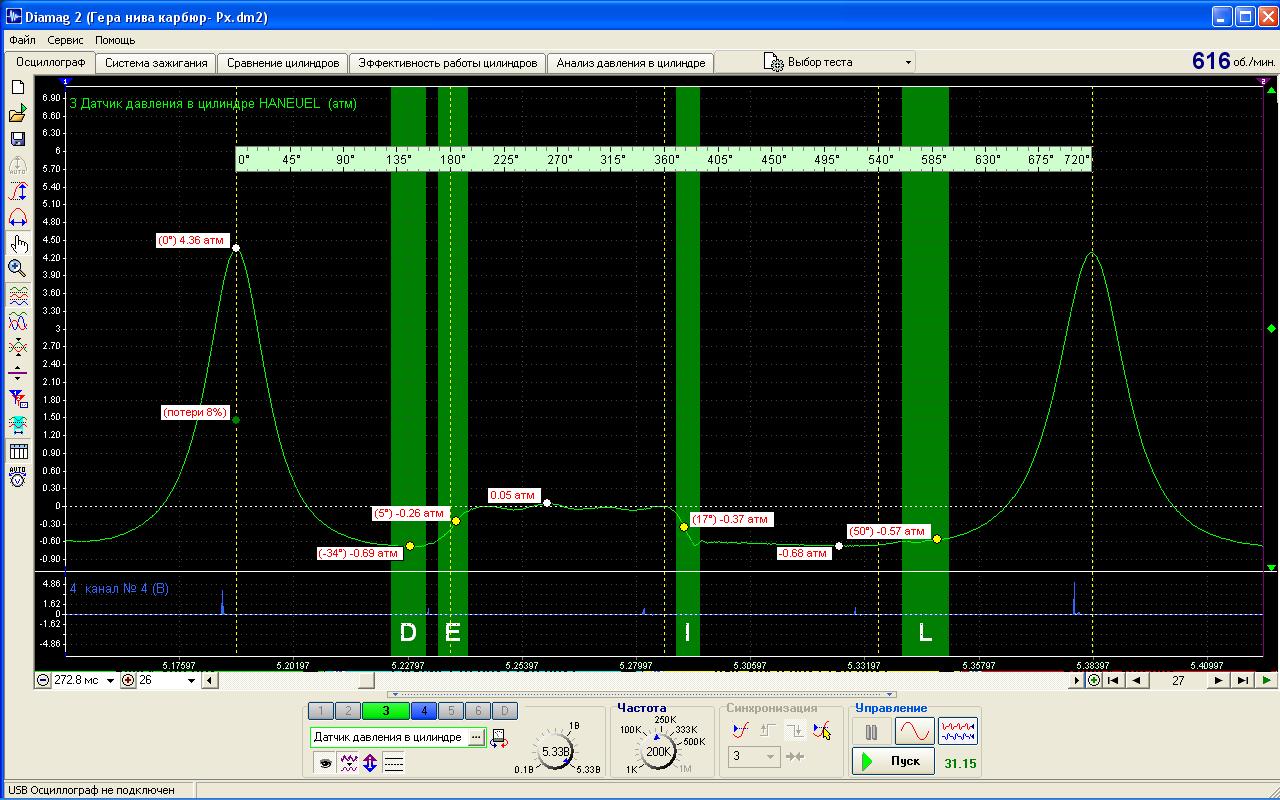Click the 5.33В voltage range knob
This screenshot has width=1280, height=800.
tap(555, 751)
